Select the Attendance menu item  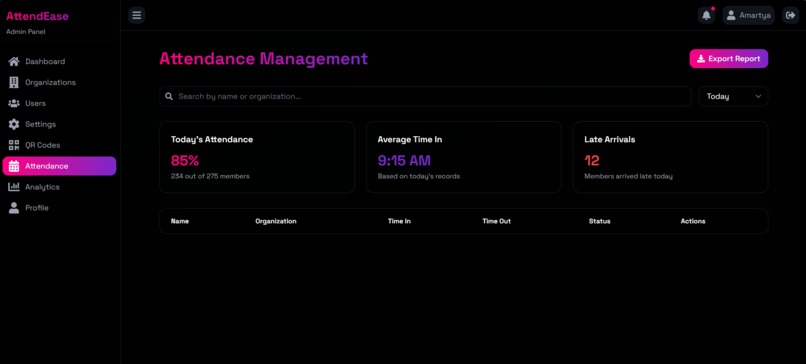tap(59, 166)
